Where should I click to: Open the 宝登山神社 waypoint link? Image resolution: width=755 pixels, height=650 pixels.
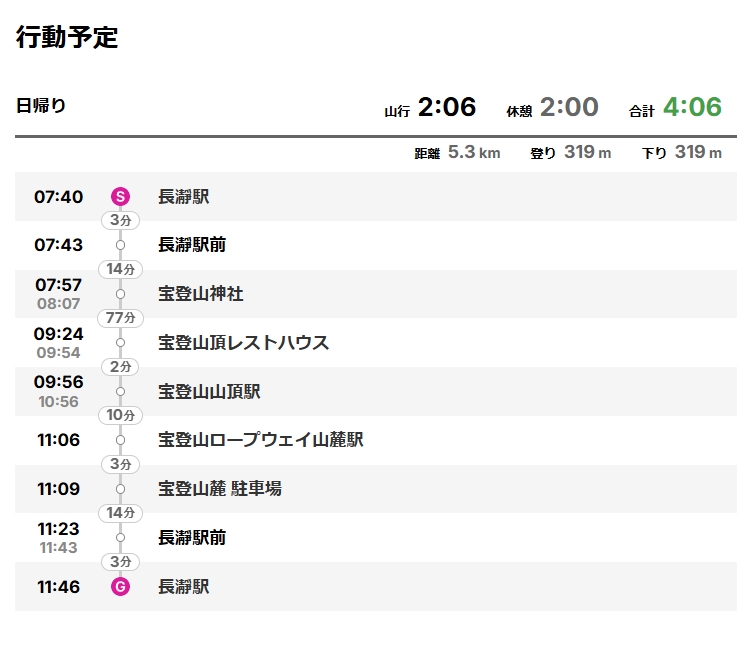[x=201, y=294]
